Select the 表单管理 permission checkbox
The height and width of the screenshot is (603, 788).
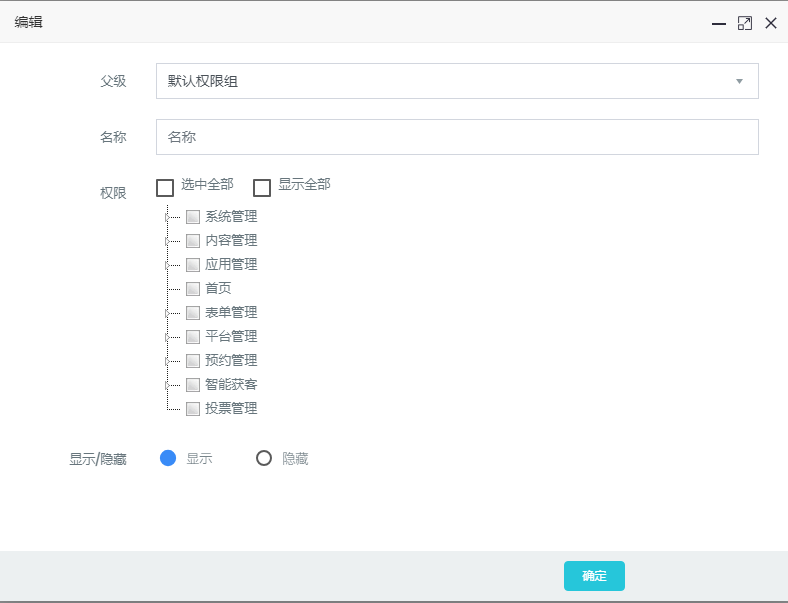[x=193, y=313]
